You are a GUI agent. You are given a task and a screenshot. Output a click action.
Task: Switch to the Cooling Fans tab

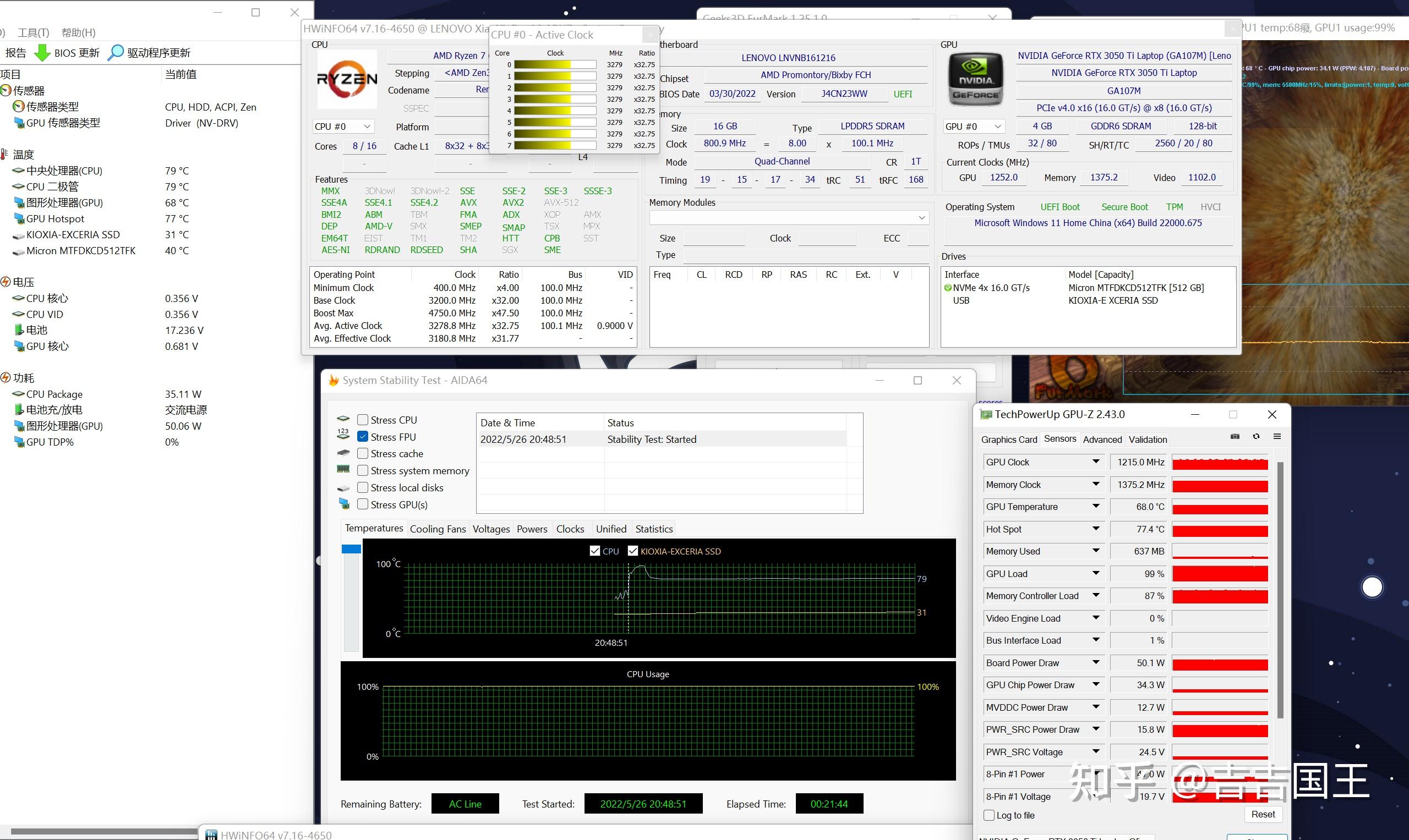pos(438,529)
